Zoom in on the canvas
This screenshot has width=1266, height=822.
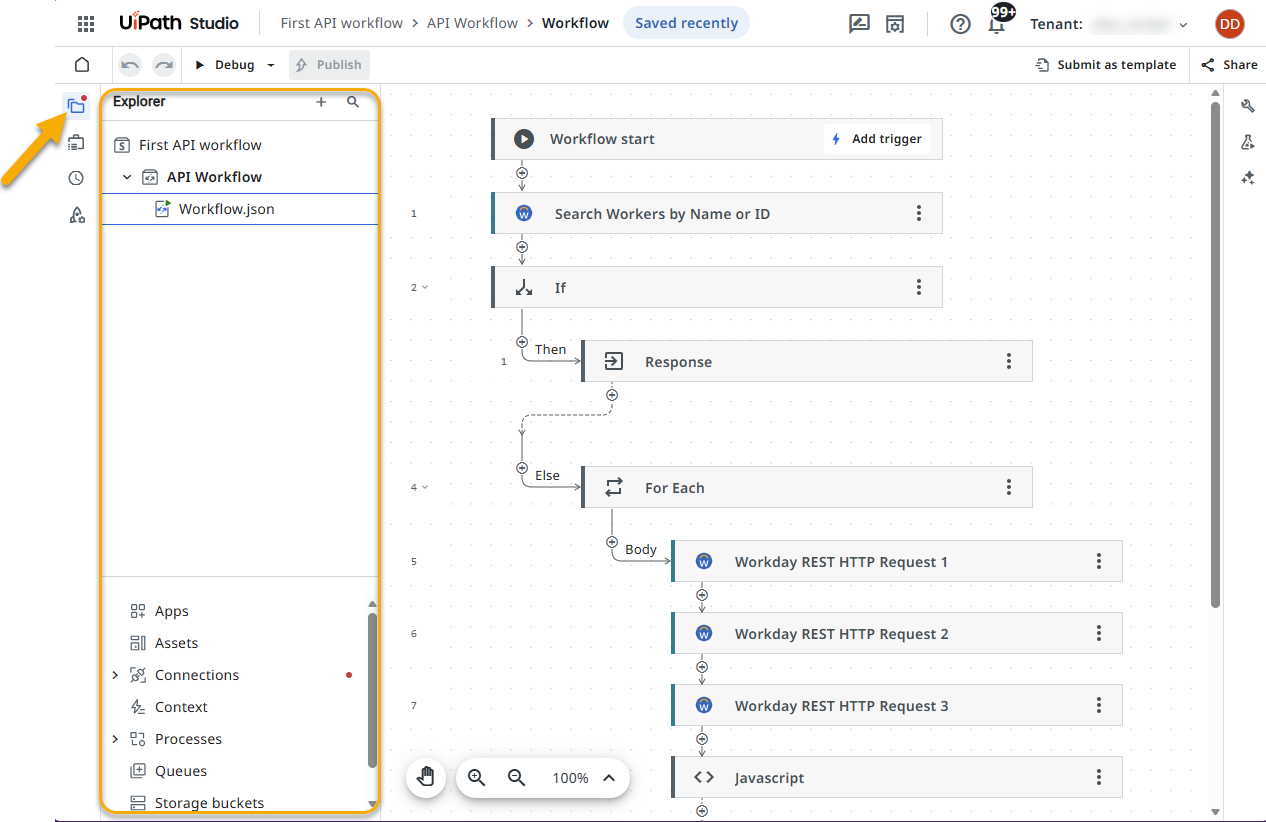coord(477,778)
